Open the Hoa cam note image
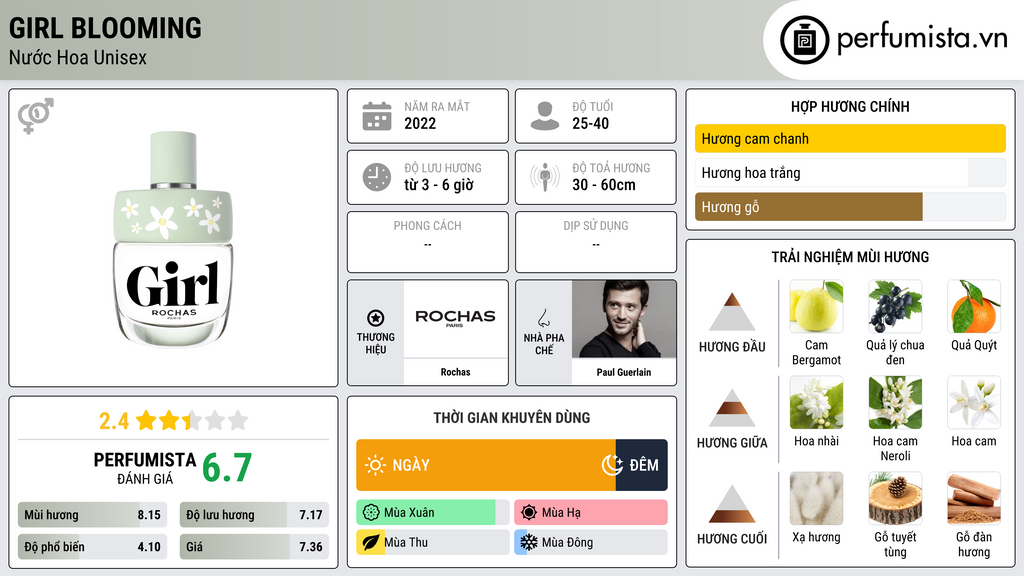1024x576 pixels. (x=974, y=402)
